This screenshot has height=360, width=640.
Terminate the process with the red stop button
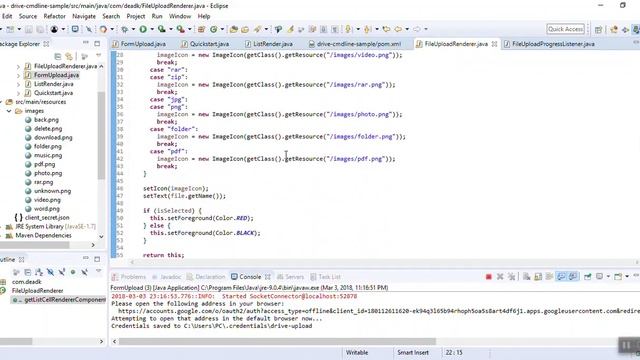[489, 277]
